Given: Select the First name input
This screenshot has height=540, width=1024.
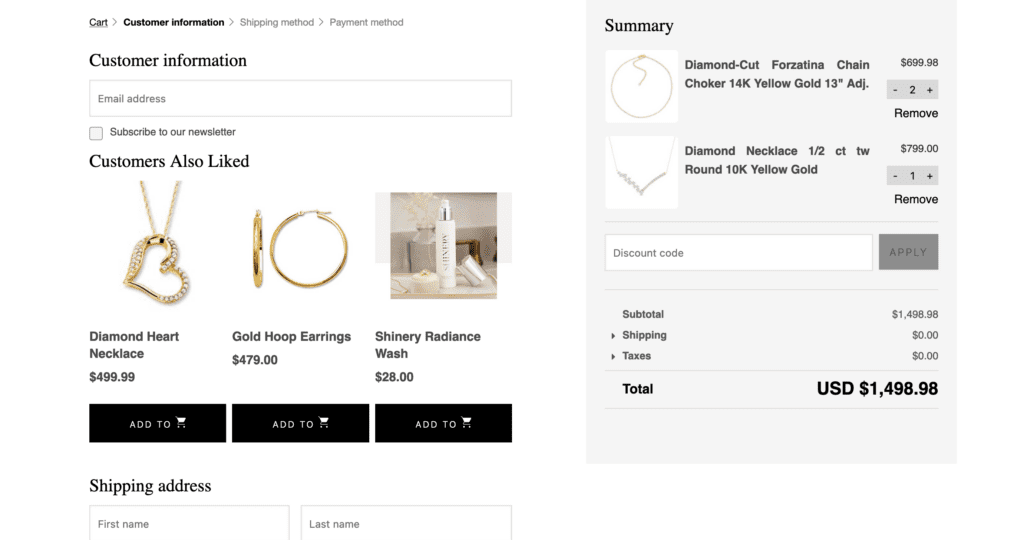Looking at the screenshot, I should click(x=189, y=523).
